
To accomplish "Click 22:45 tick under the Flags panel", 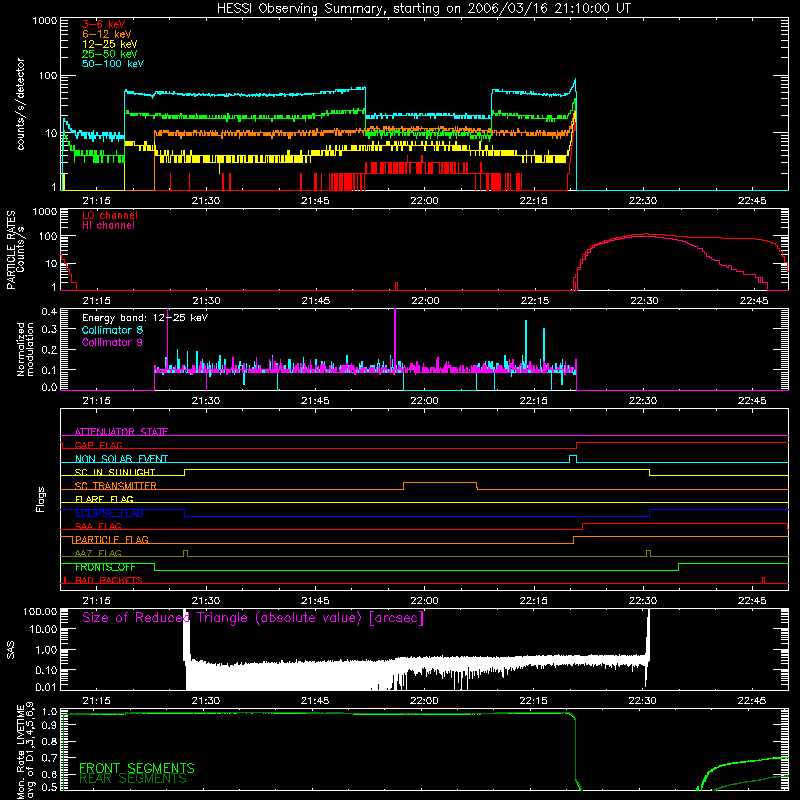I will coord(752,601).
